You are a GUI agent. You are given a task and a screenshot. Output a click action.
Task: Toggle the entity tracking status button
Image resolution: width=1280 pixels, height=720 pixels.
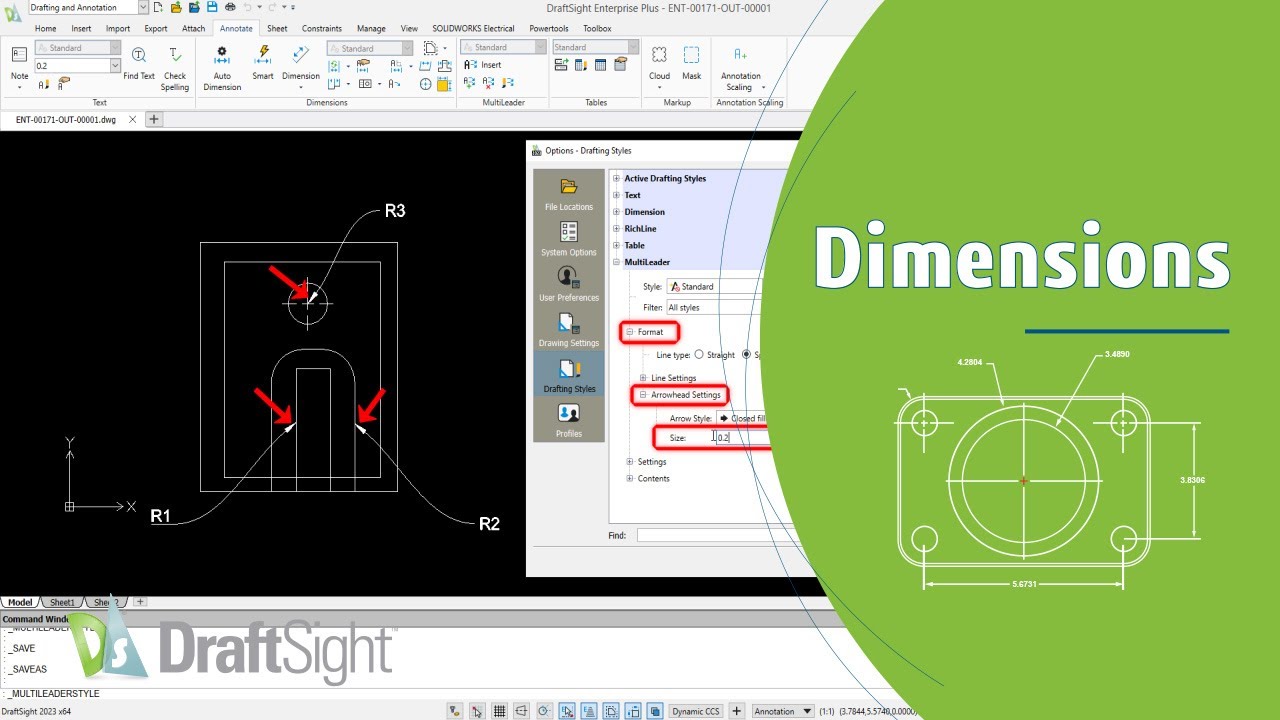[x=587, y=711]
